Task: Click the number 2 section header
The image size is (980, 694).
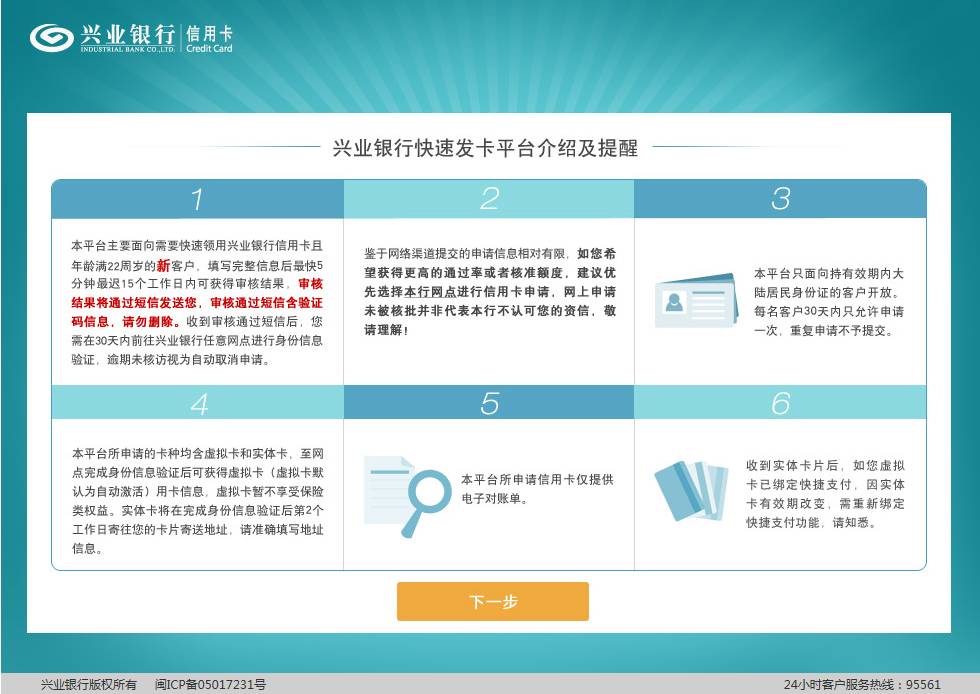Action: 489,199
